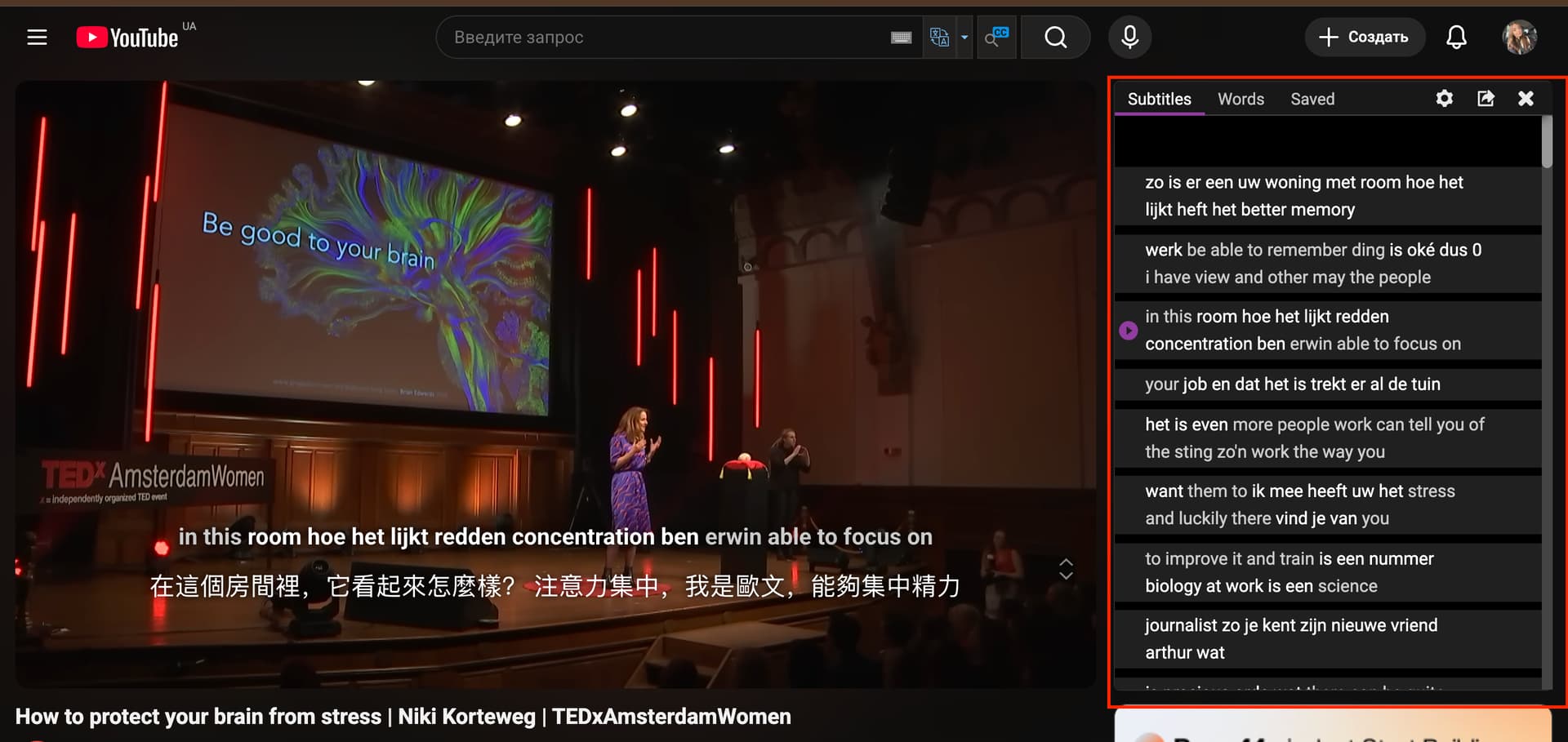Open the virtual keyboard in search bar
This screenshot has width=1568, height=742.
click(901, 38)
